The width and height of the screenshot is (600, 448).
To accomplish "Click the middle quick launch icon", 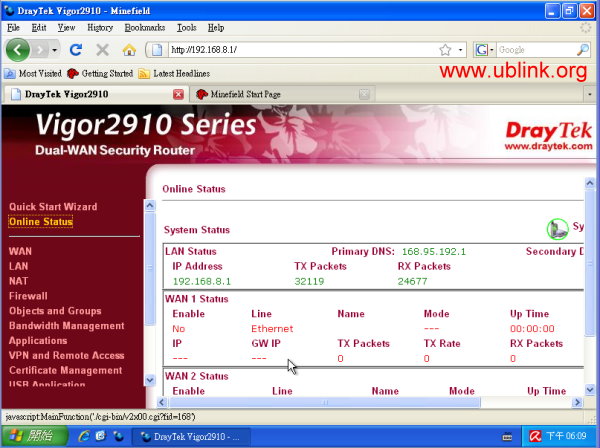I will coord(101,436).
